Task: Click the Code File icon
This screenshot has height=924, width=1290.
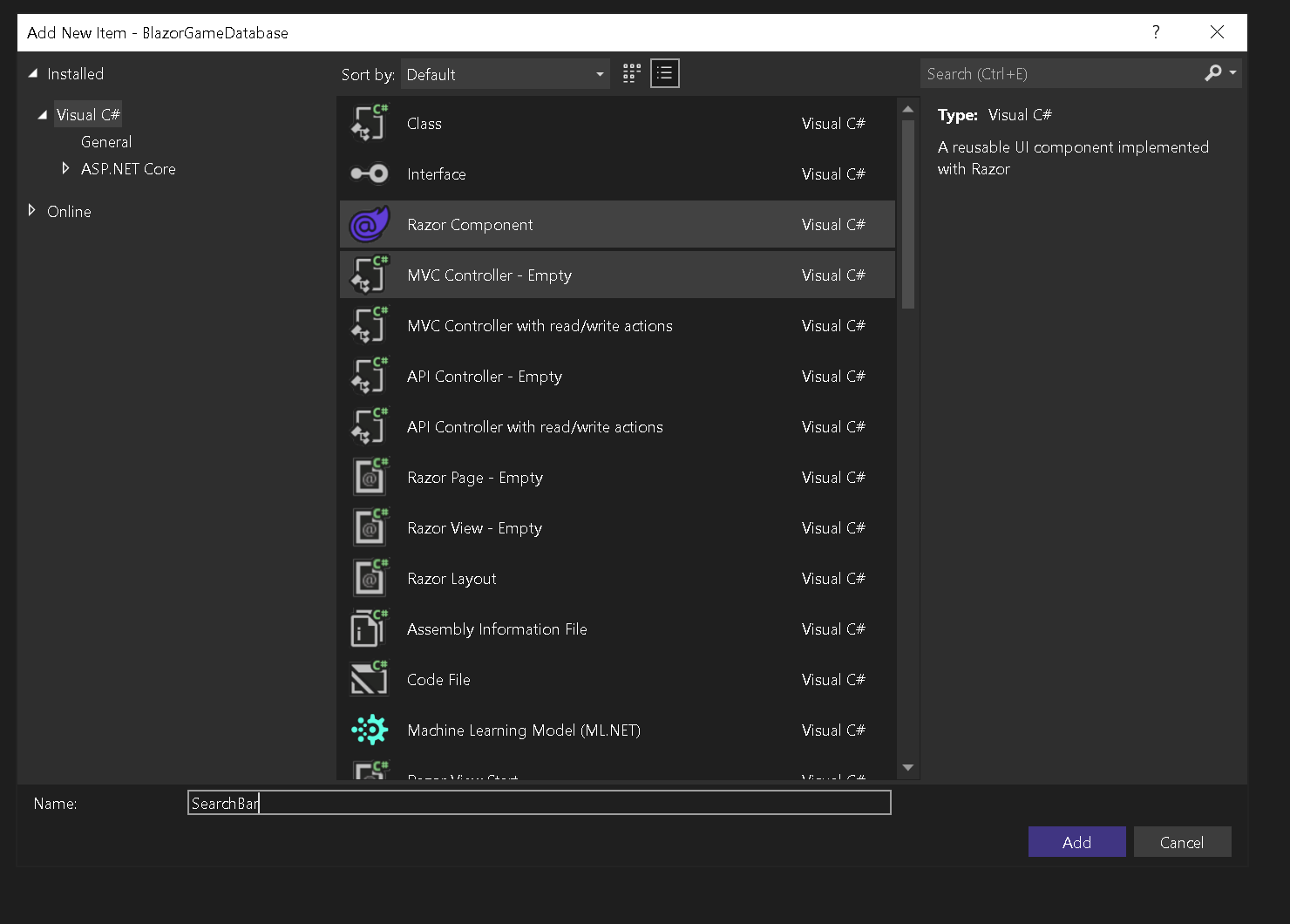Action: pyautogui.click(x=369, y=679)
